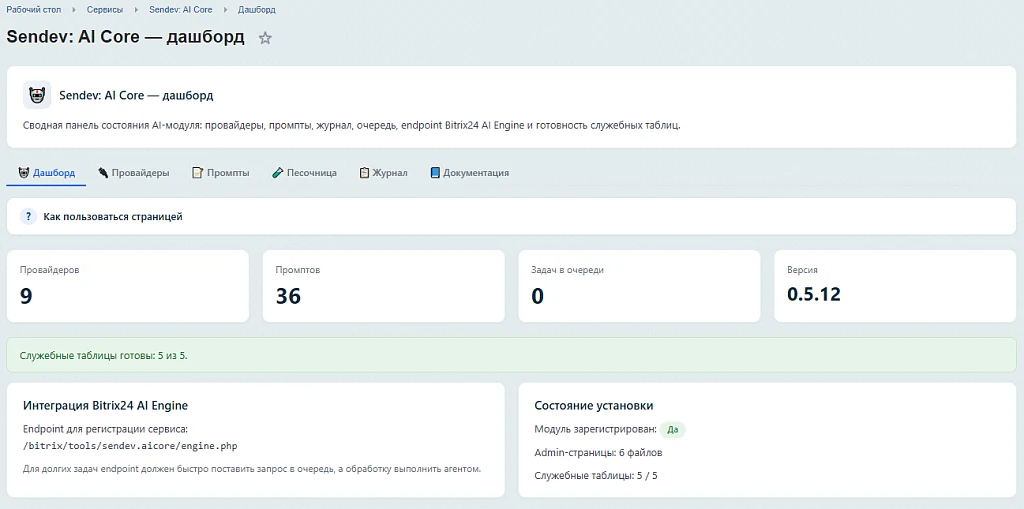Click the Дашборд breadcrumb item

257,10
